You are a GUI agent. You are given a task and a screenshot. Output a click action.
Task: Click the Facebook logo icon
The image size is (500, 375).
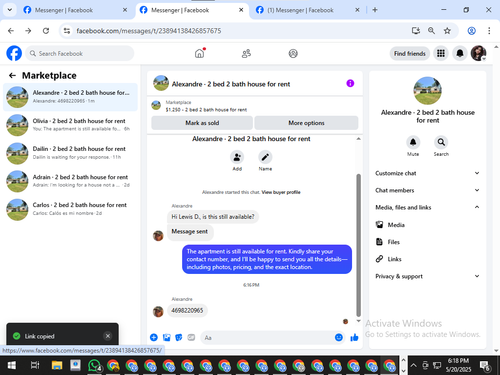point(14,53)
